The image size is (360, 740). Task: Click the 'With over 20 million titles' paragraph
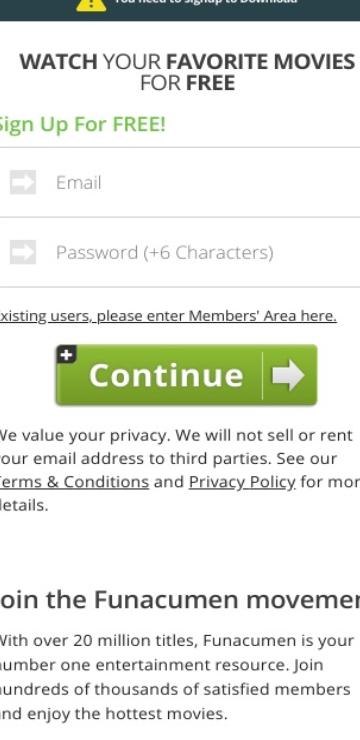pyautogui.click(x=177, y=677)
